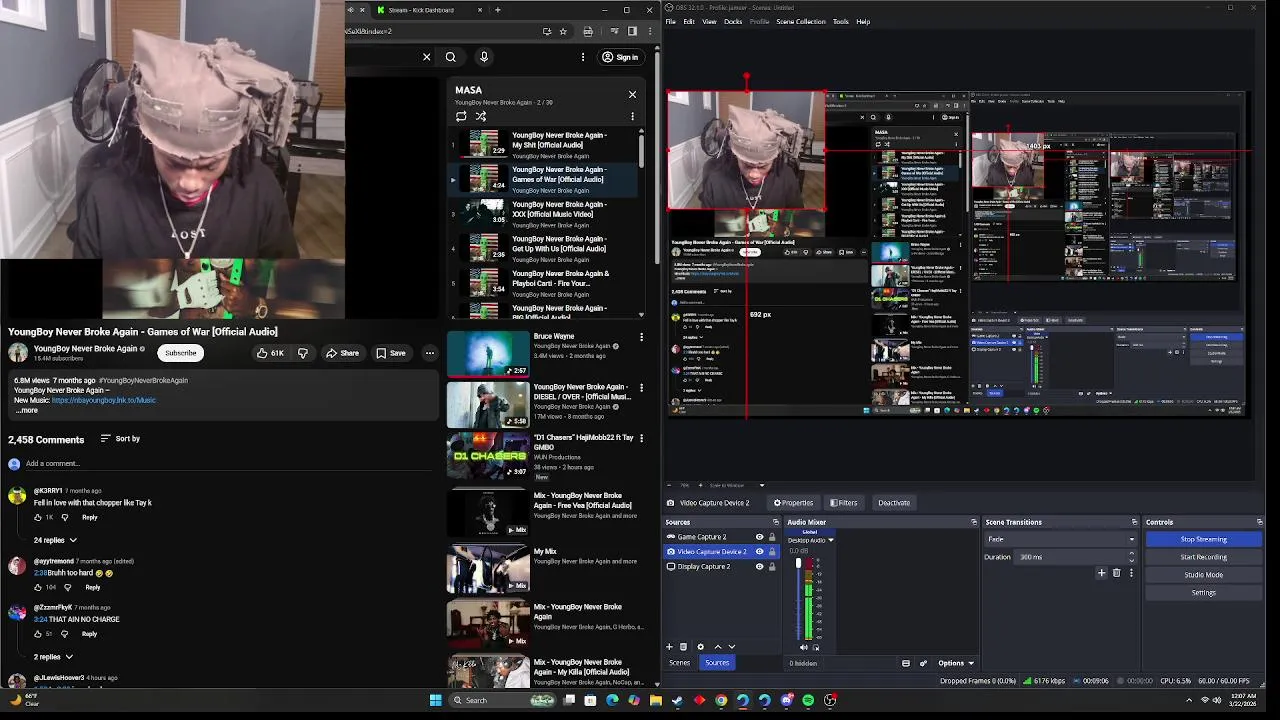Open YouTube settings three-dot menu near Sign in

[x=583, y=57]
